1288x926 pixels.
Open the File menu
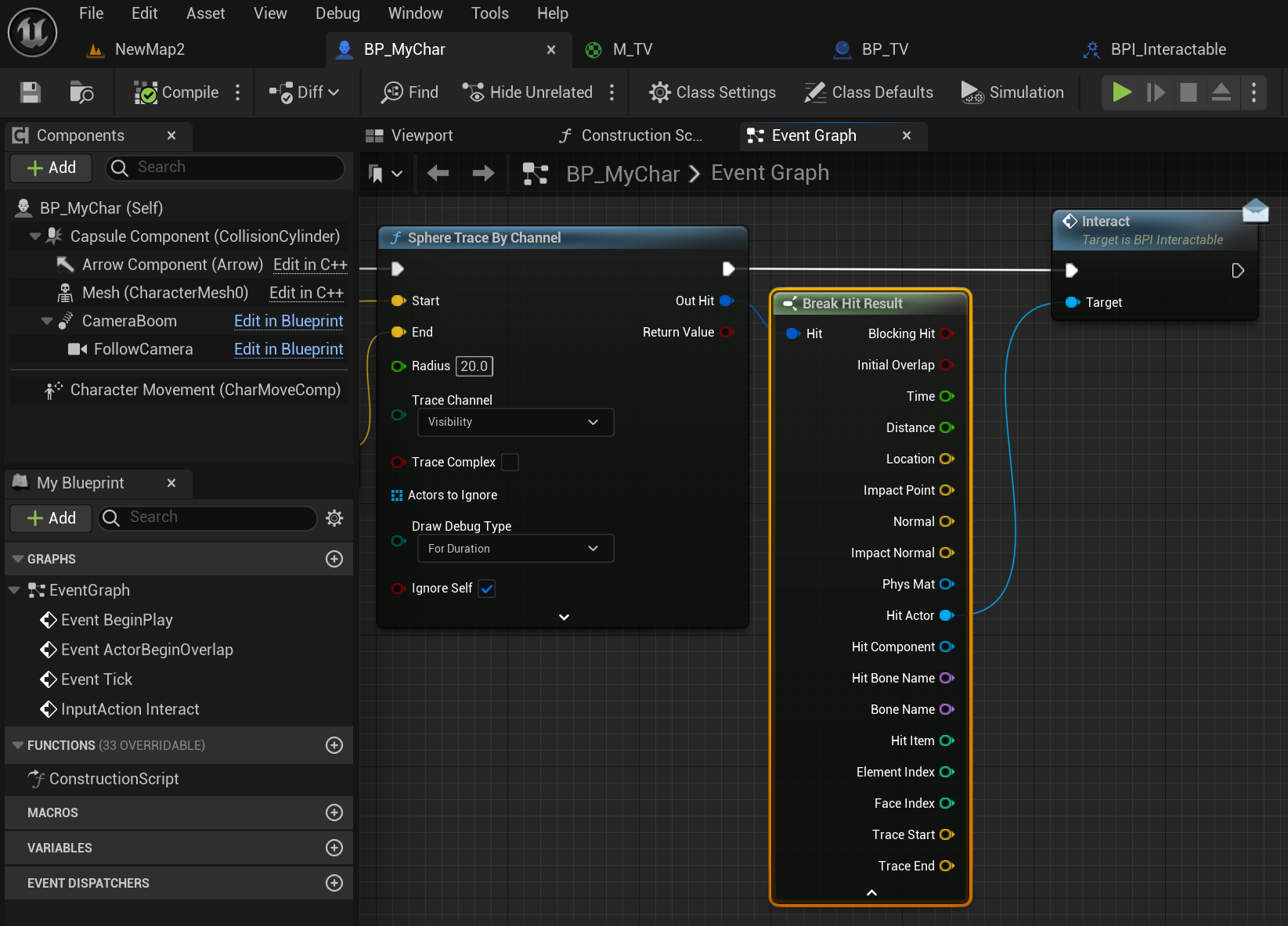(91, 13)
